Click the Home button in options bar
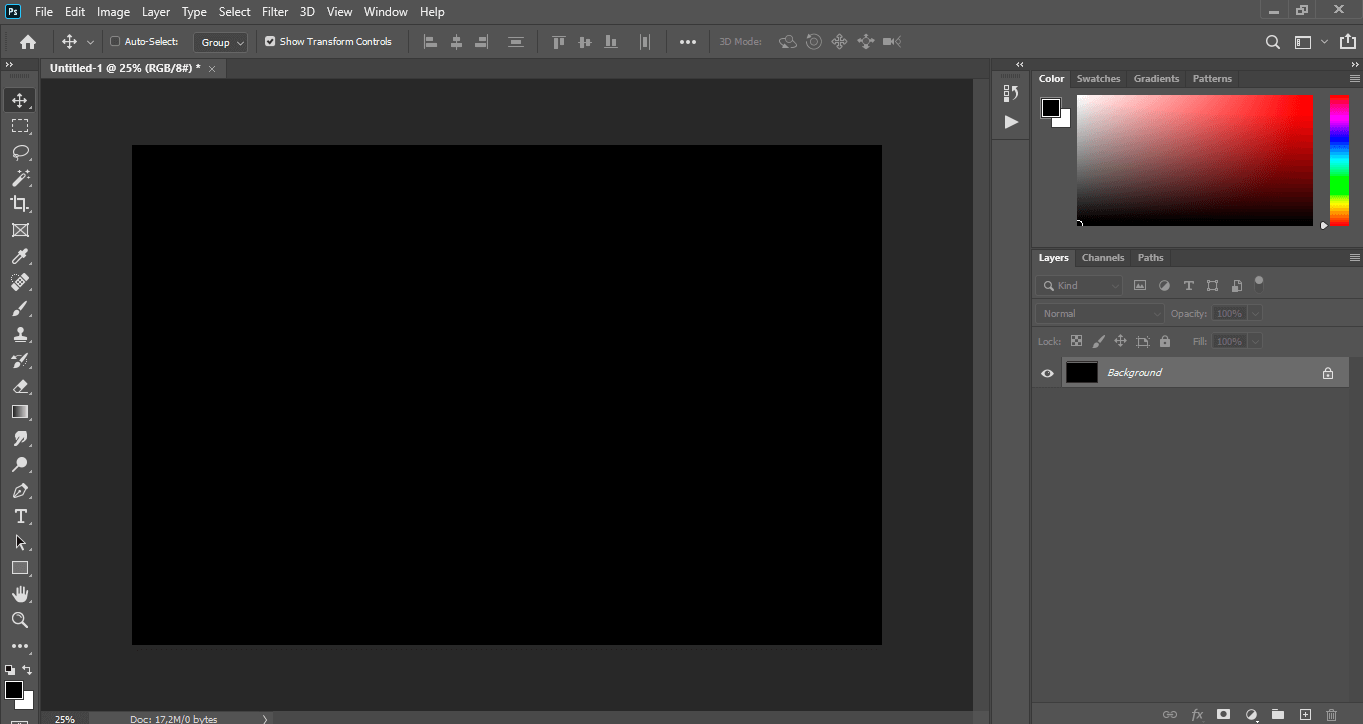 click(x=28, y=42)
